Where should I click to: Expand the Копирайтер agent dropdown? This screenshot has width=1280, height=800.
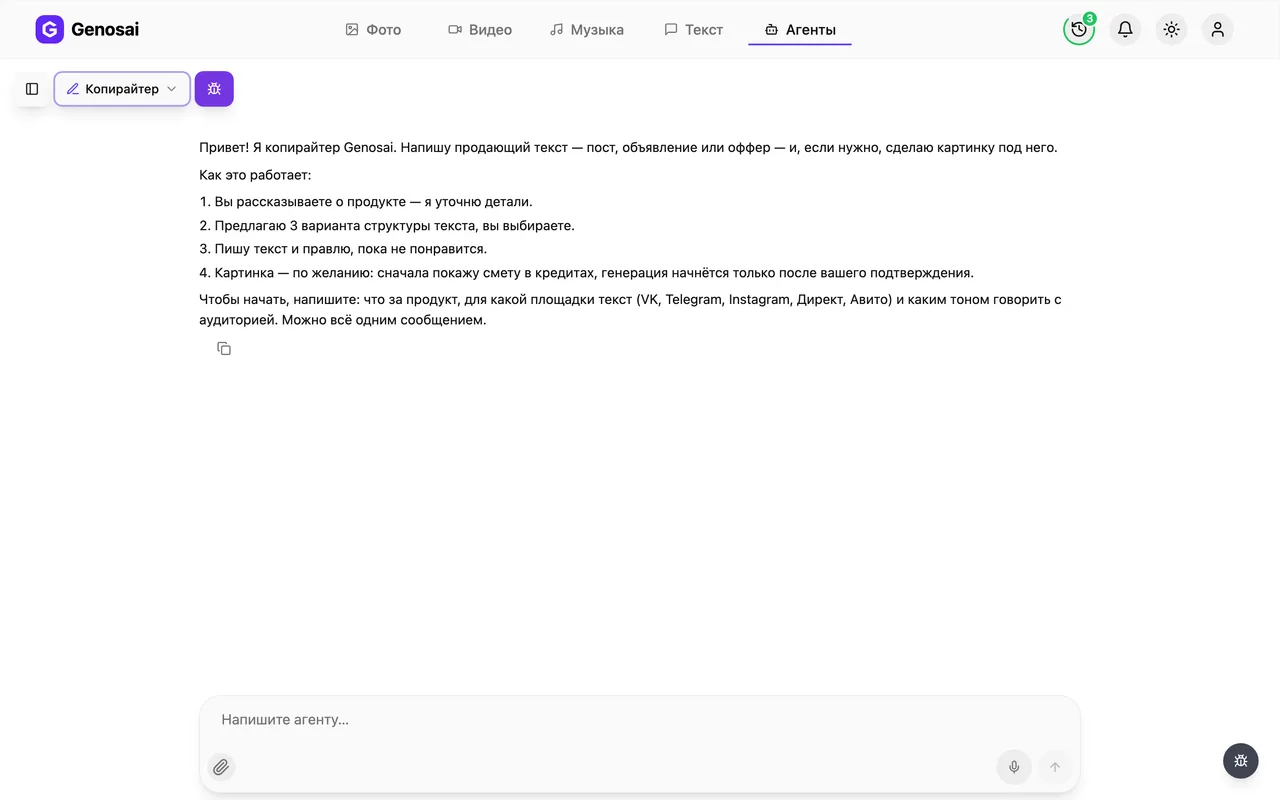122,89
